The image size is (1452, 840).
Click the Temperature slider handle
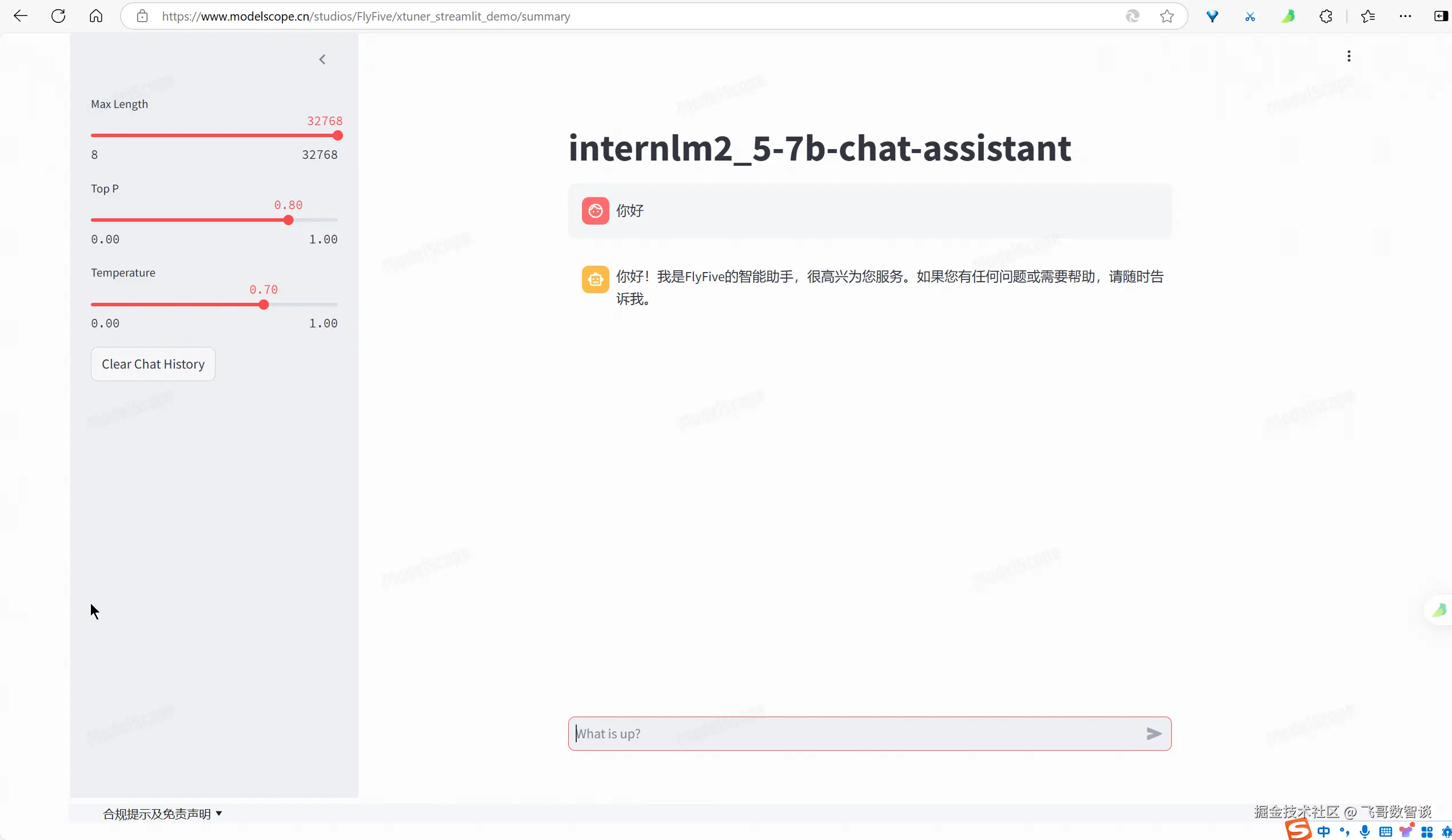pyautogui.click(x=264, y=304)
